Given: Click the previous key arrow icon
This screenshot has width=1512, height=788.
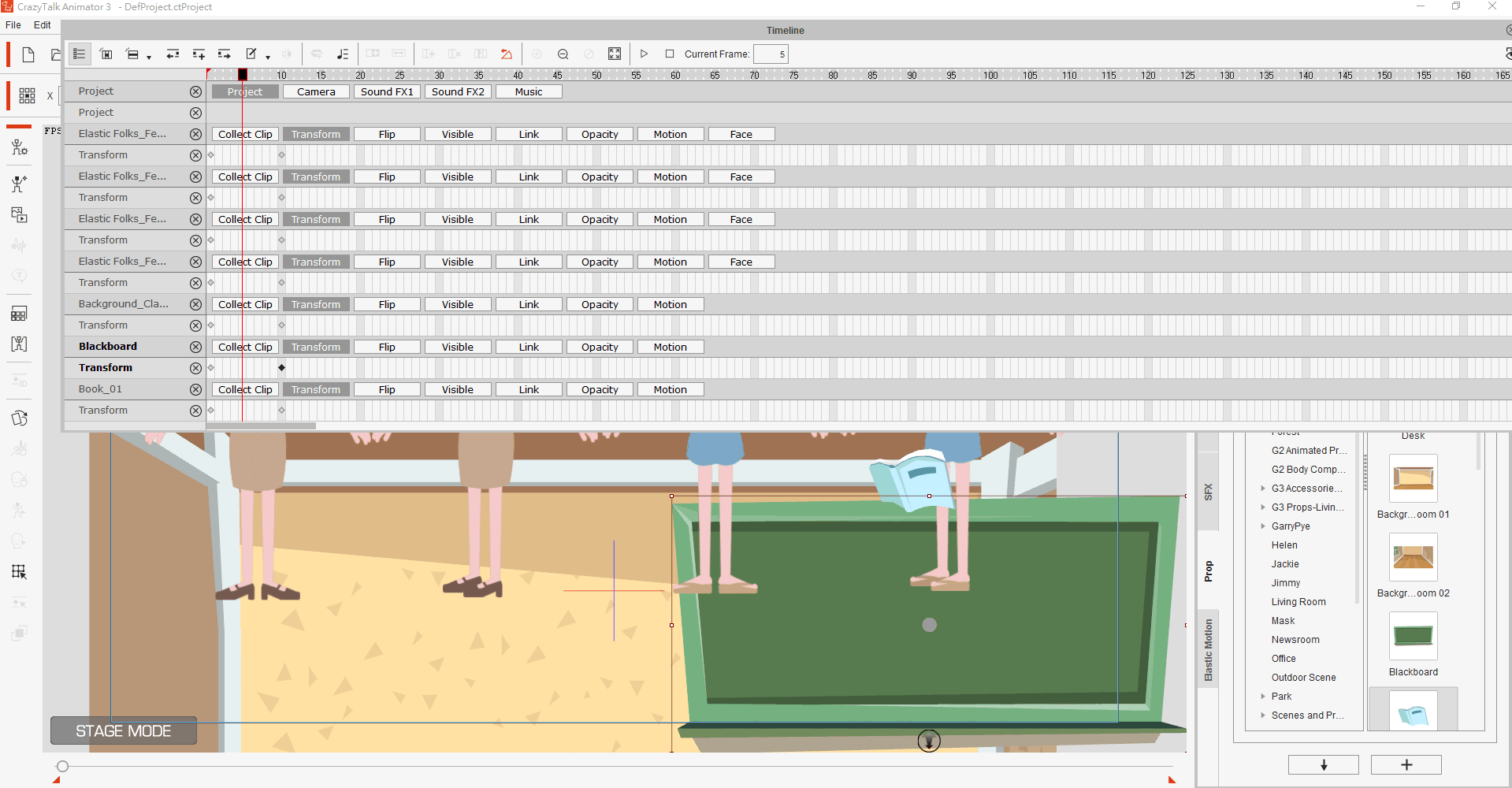Looking at the screenshot, I should [x=173, y=54].
